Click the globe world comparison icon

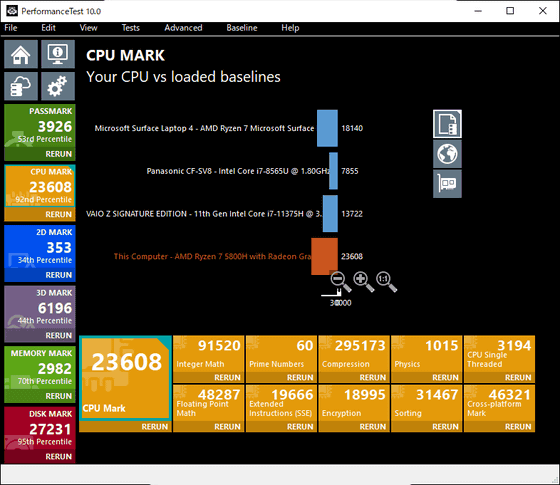click(x=447, y=154)
